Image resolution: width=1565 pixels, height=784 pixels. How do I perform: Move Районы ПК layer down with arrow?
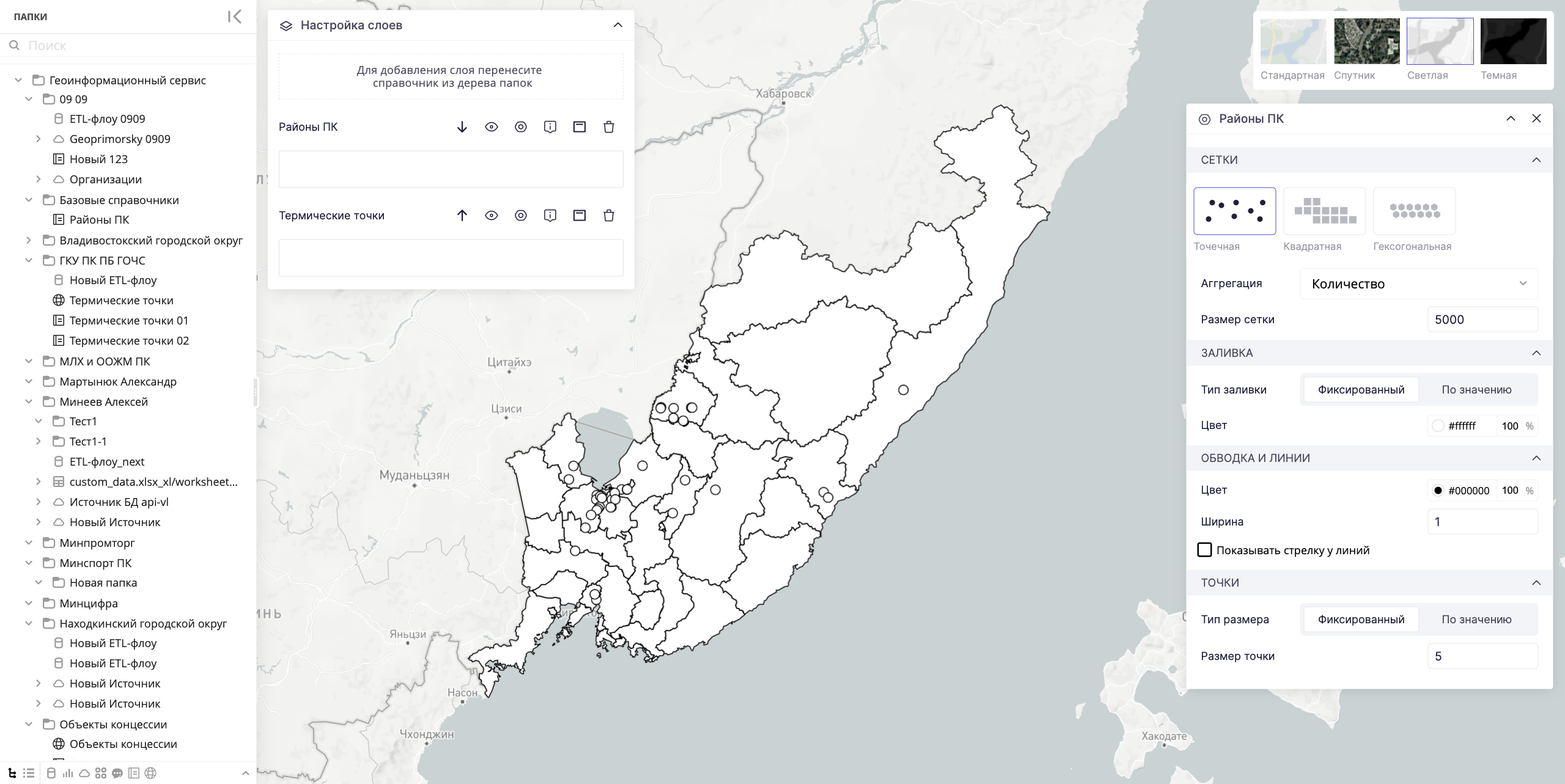click(x=462, y=127)
